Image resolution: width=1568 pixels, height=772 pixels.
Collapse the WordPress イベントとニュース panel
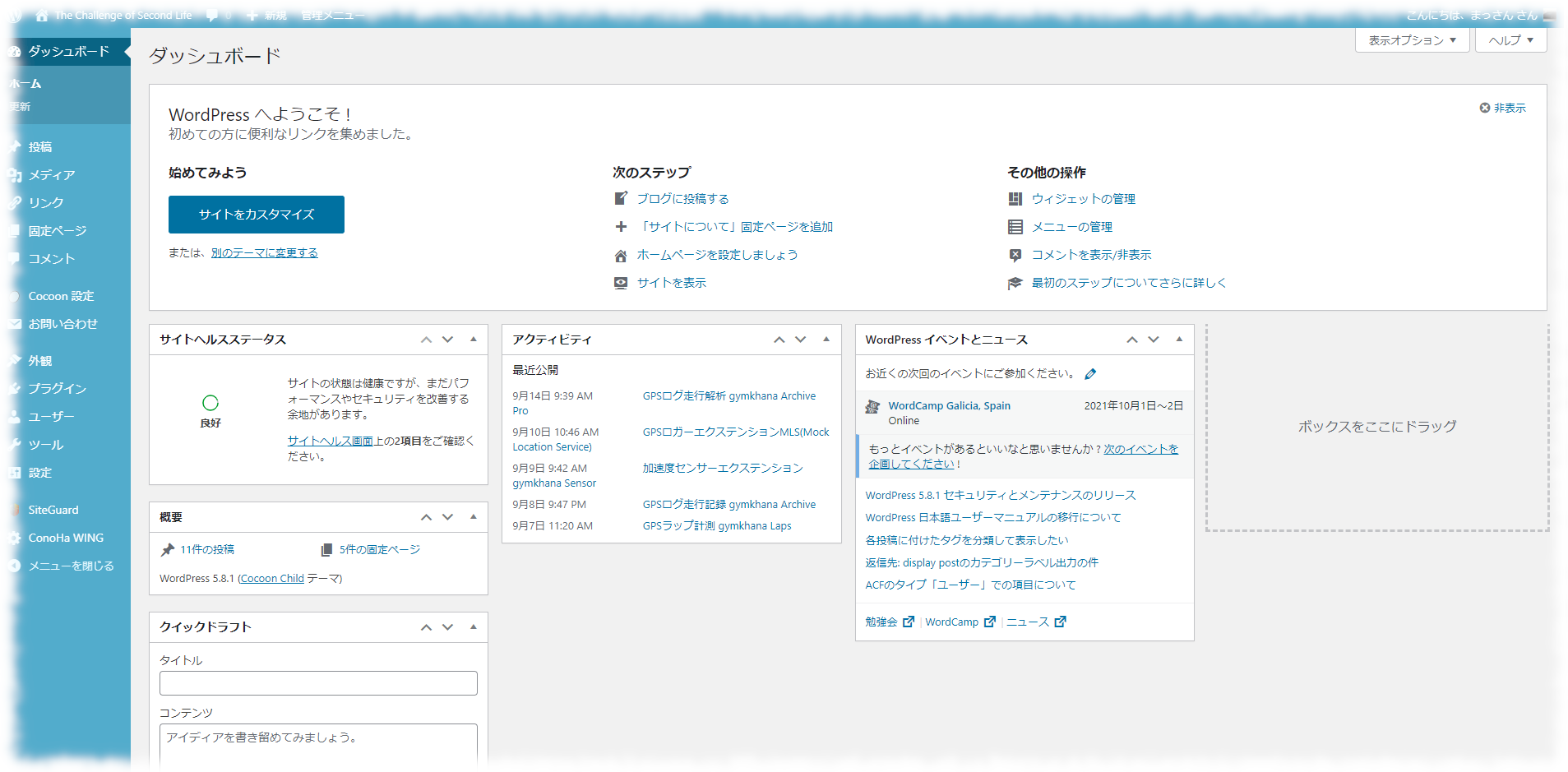(1179, 339)
